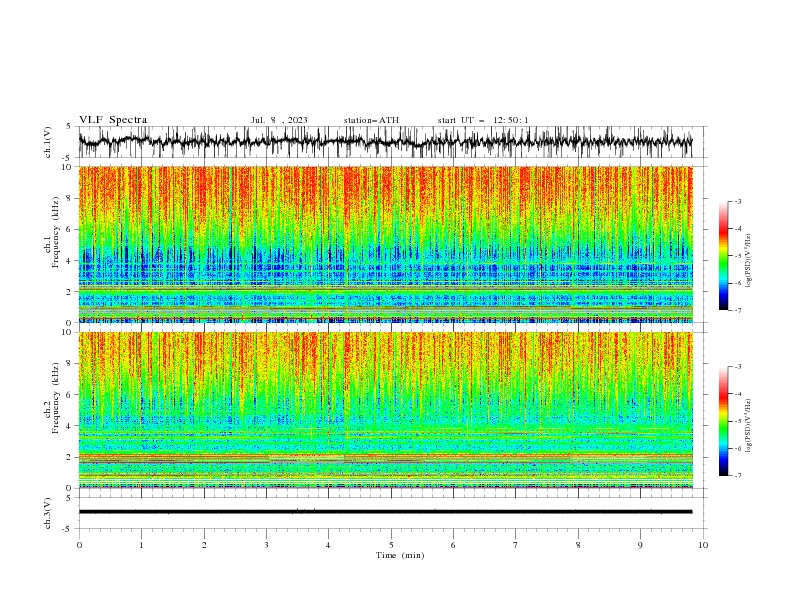Click the "-7" label on the lower colorbar
Screen dimensions: 792x612
point(737,476)
